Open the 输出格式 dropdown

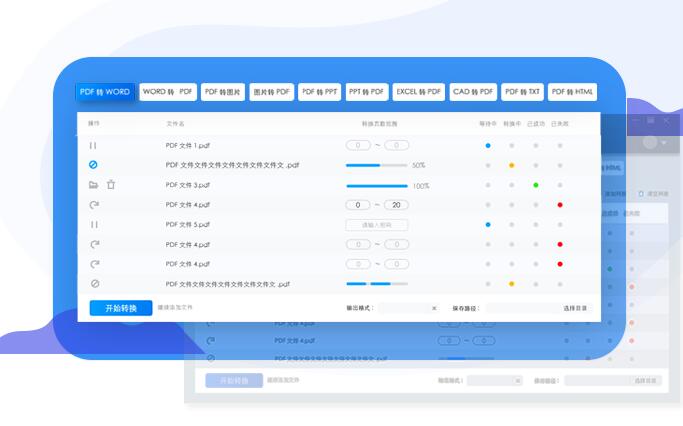[x=404, y=308]
